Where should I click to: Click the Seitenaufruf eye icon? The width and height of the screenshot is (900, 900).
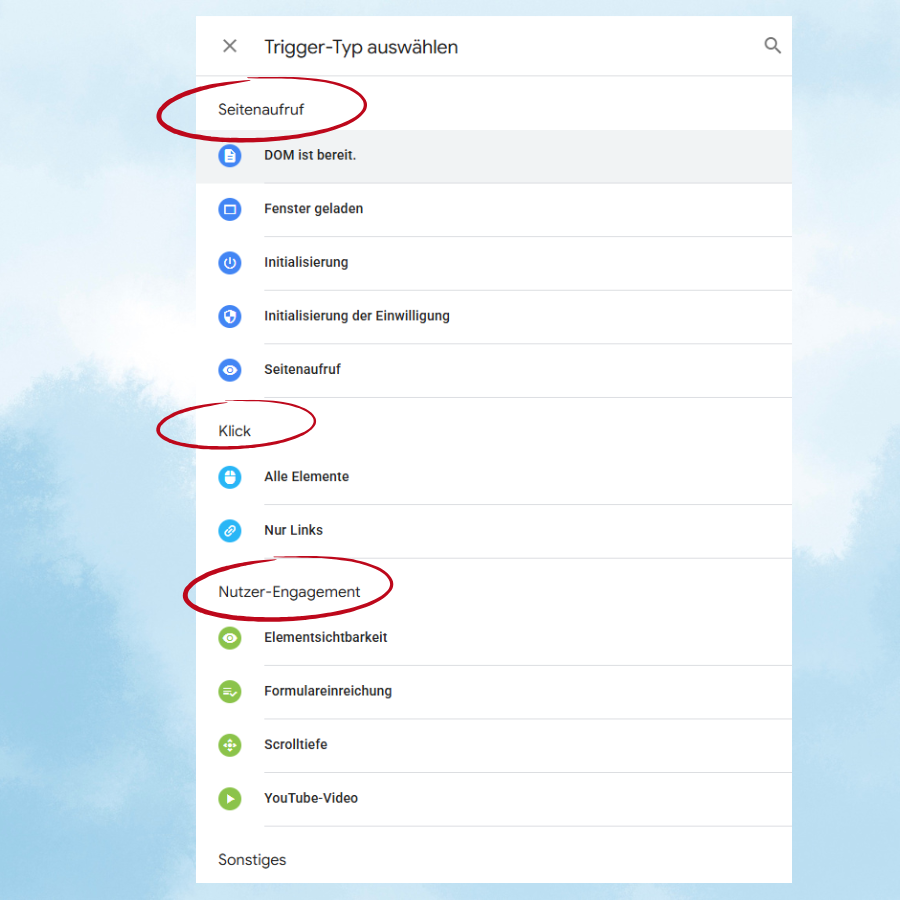pos(230,370)
